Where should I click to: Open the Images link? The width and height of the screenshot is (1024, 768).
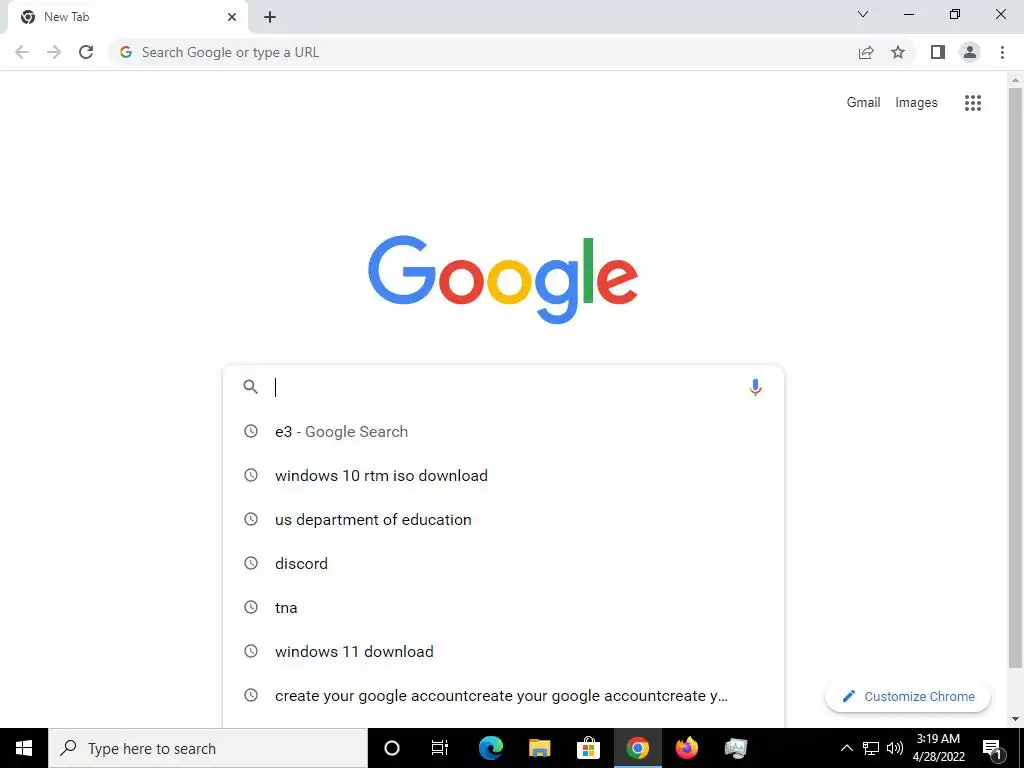tap(916, 103)
